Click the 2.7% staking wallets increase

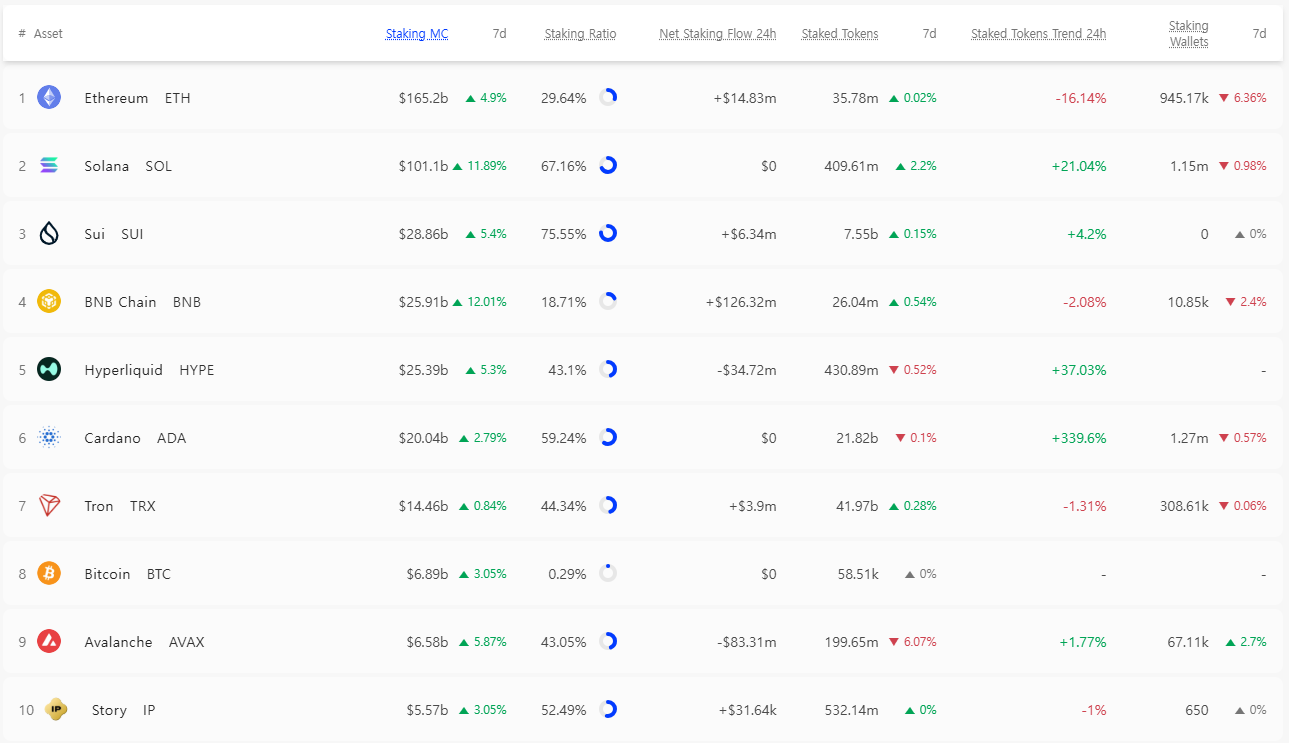tap(1246, 642)
